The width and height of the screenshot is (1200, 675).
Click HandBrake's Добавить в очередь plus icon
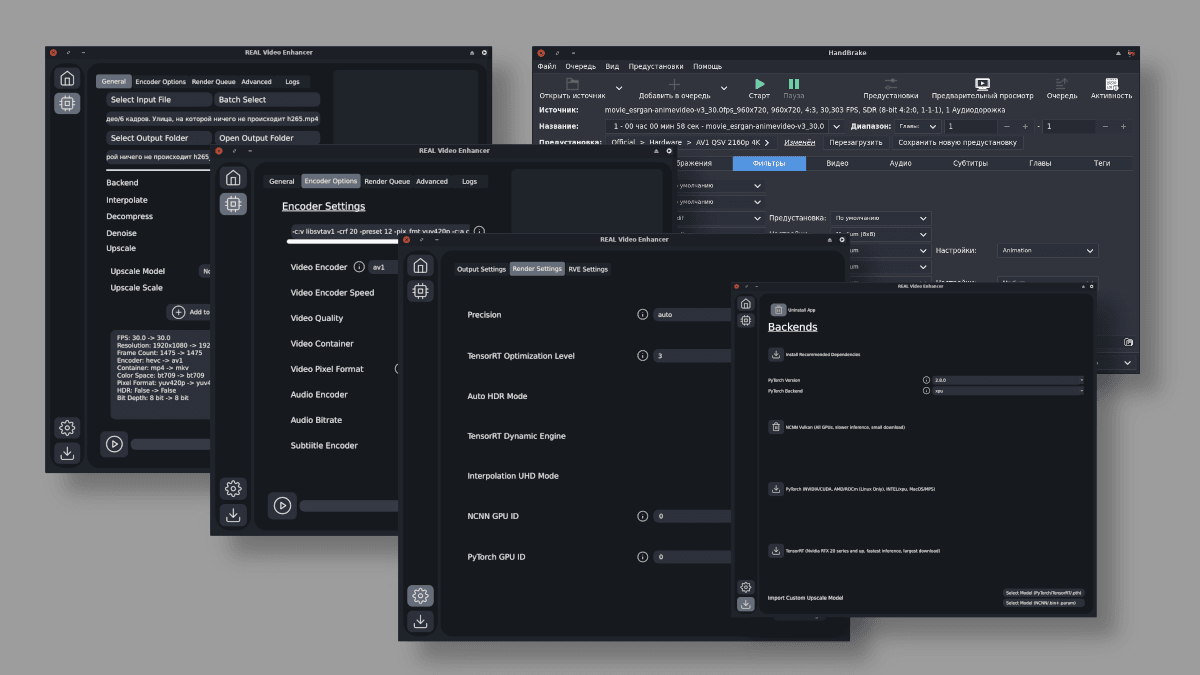tap(674, 84)
